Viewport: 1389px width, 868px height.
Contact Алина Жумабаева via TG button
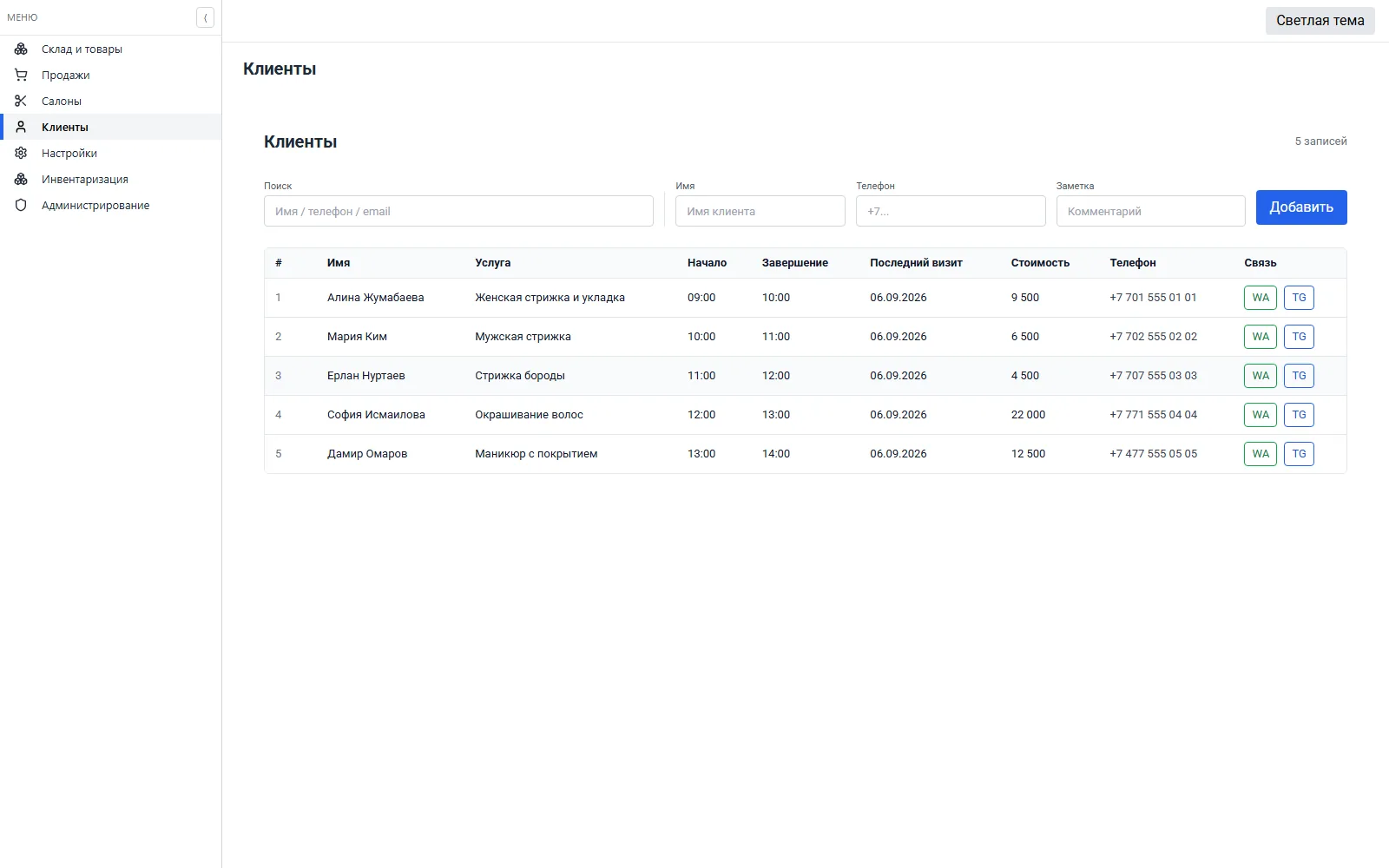pos(1299,298)
